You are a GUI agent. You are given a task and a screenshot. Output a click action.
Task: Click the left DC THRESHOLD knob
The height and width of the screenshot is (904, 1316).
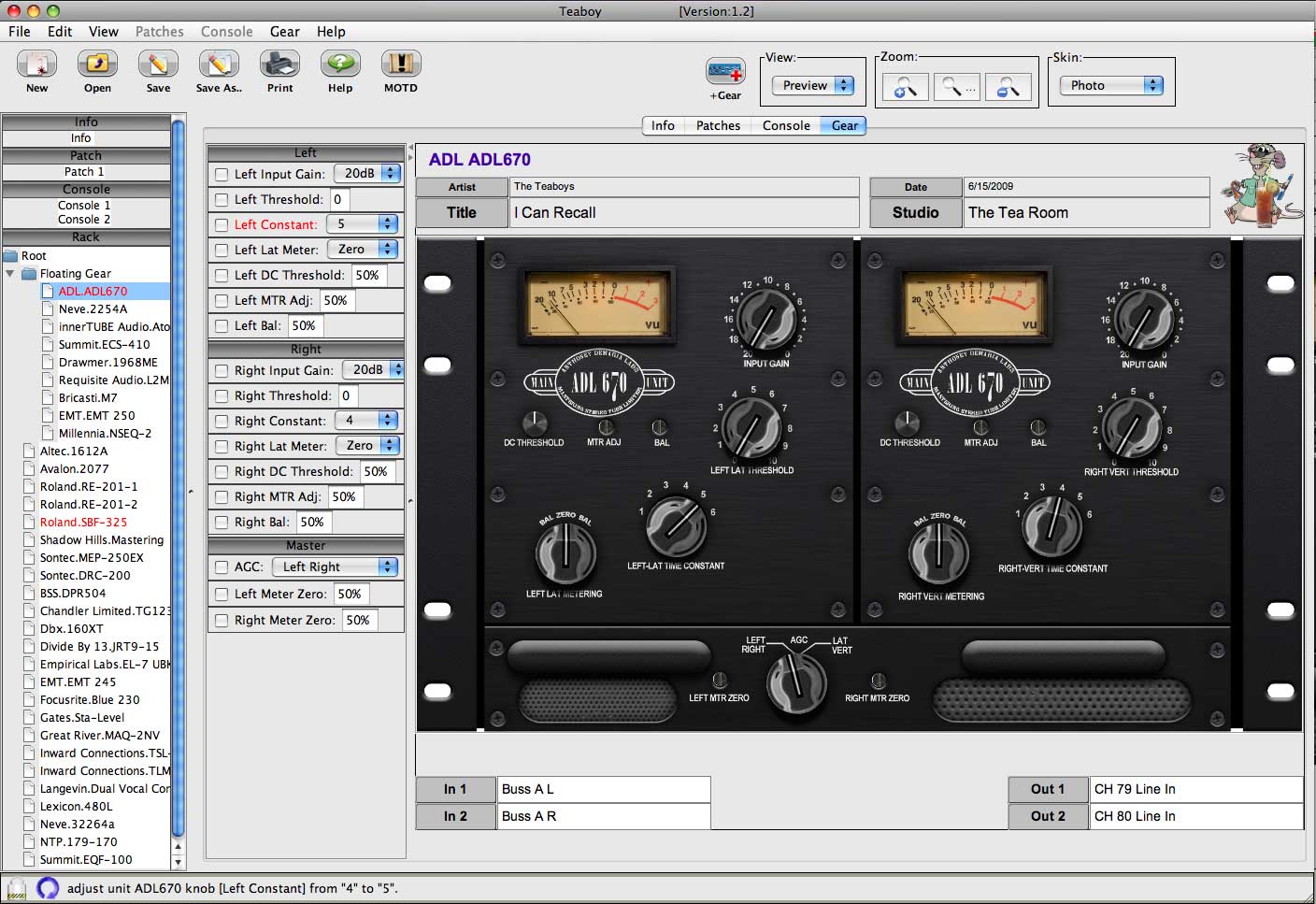(534, 423)
